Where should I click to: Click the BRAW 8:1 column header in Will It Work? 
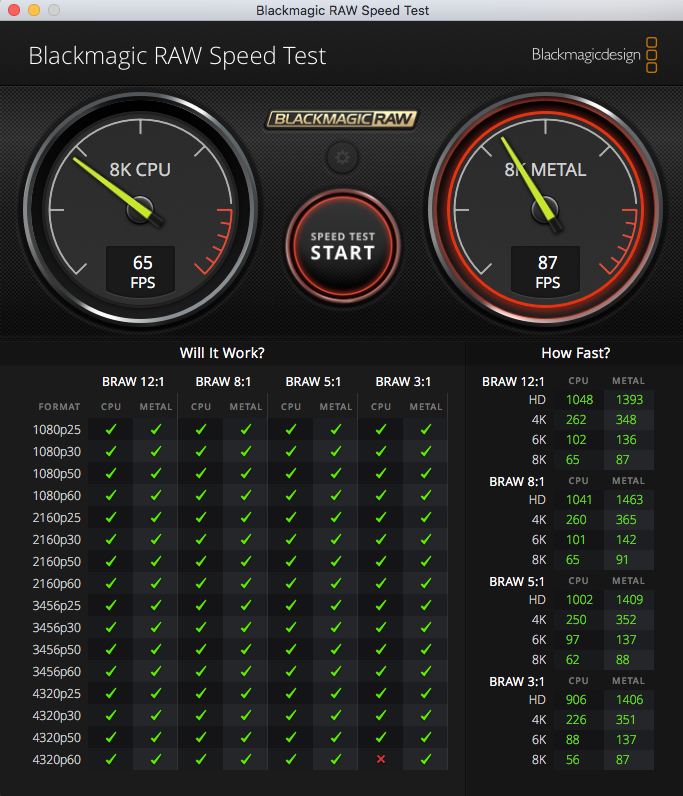[x=223, y=382]
